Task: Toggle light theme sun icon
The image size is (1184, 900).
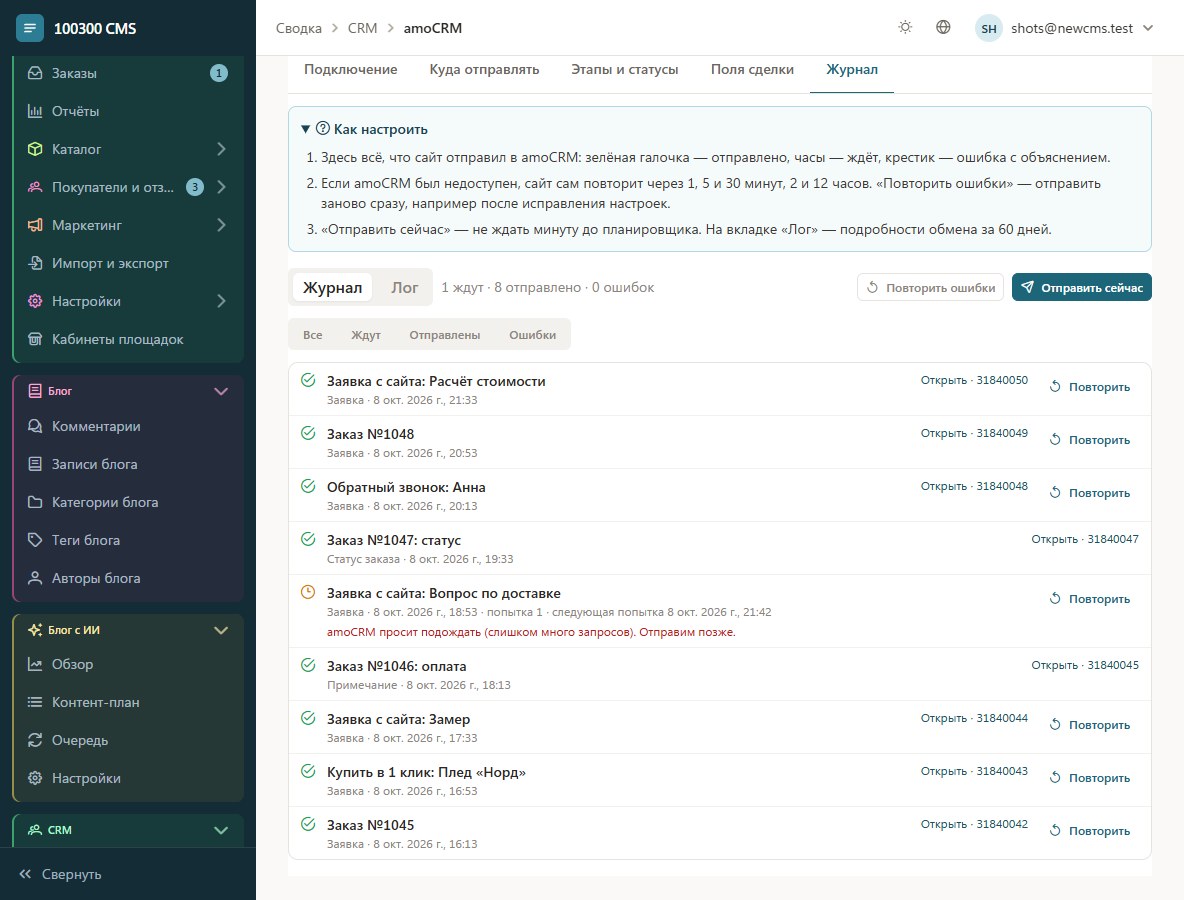Action: coord(905,27)
